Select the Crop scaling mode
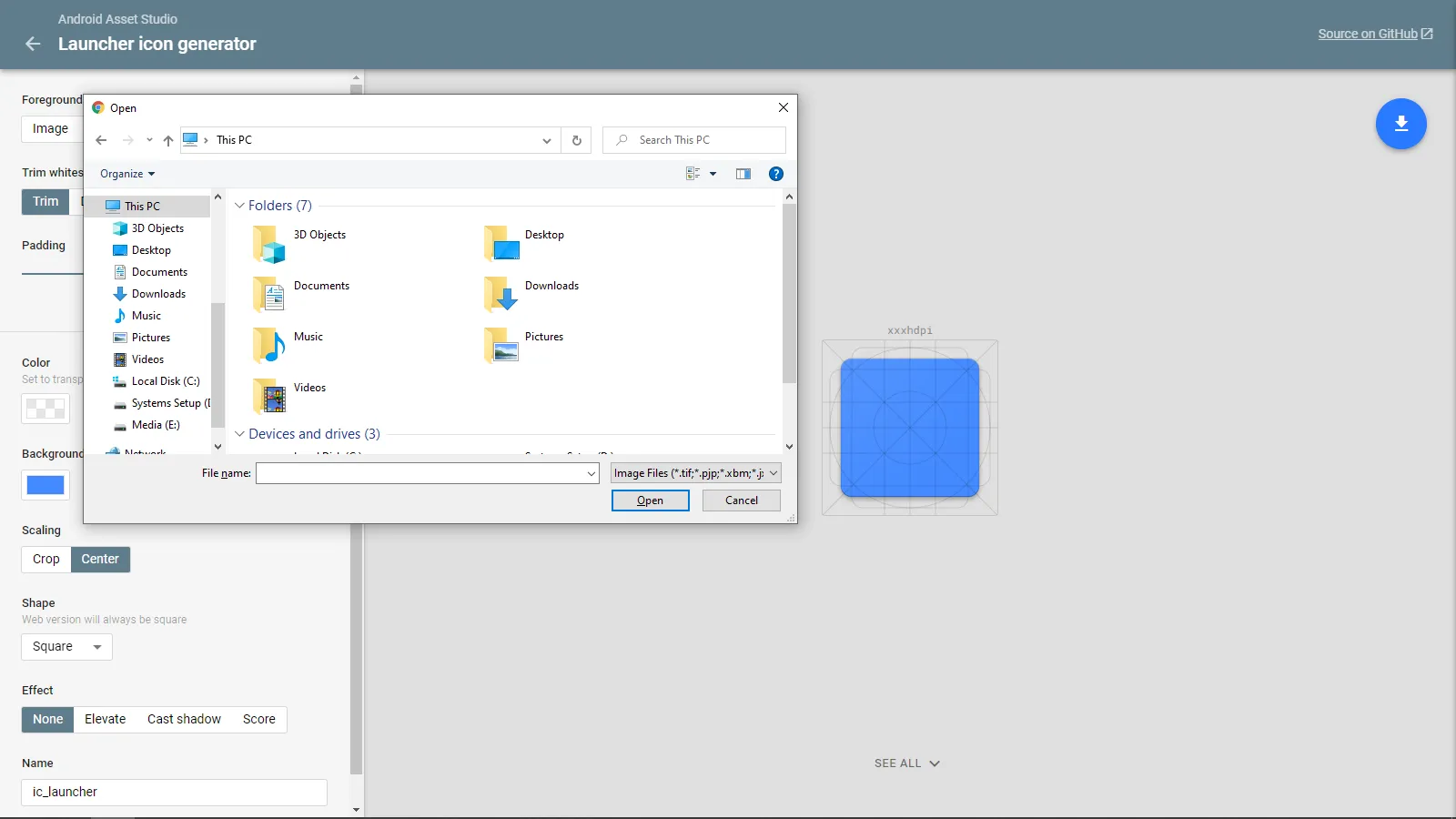Screen dimensions: 1456x819 tap(45, 559)
